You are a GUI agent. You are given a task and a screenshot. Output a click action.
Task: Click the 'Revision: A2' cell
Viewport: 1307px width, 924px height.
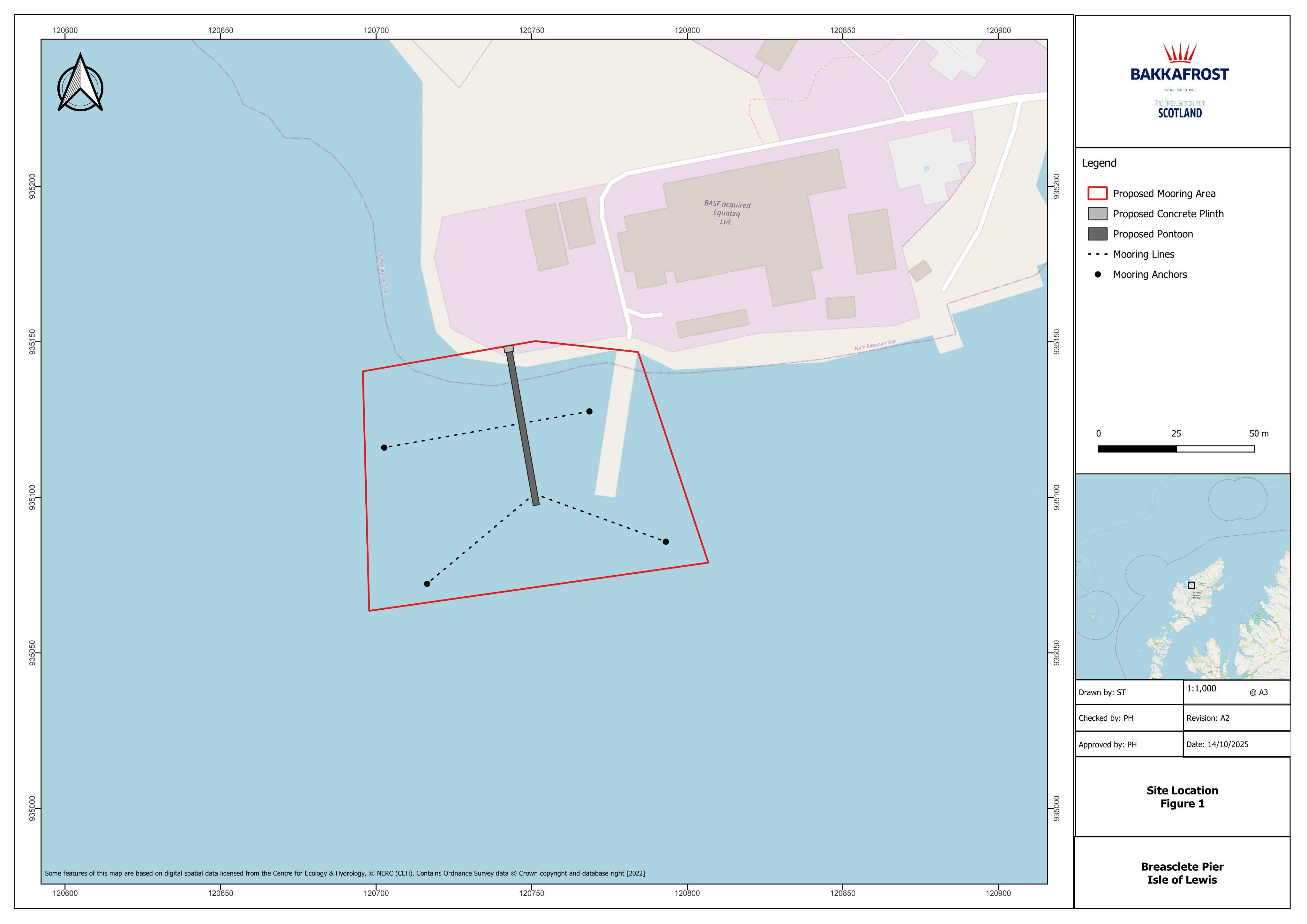1236,718
